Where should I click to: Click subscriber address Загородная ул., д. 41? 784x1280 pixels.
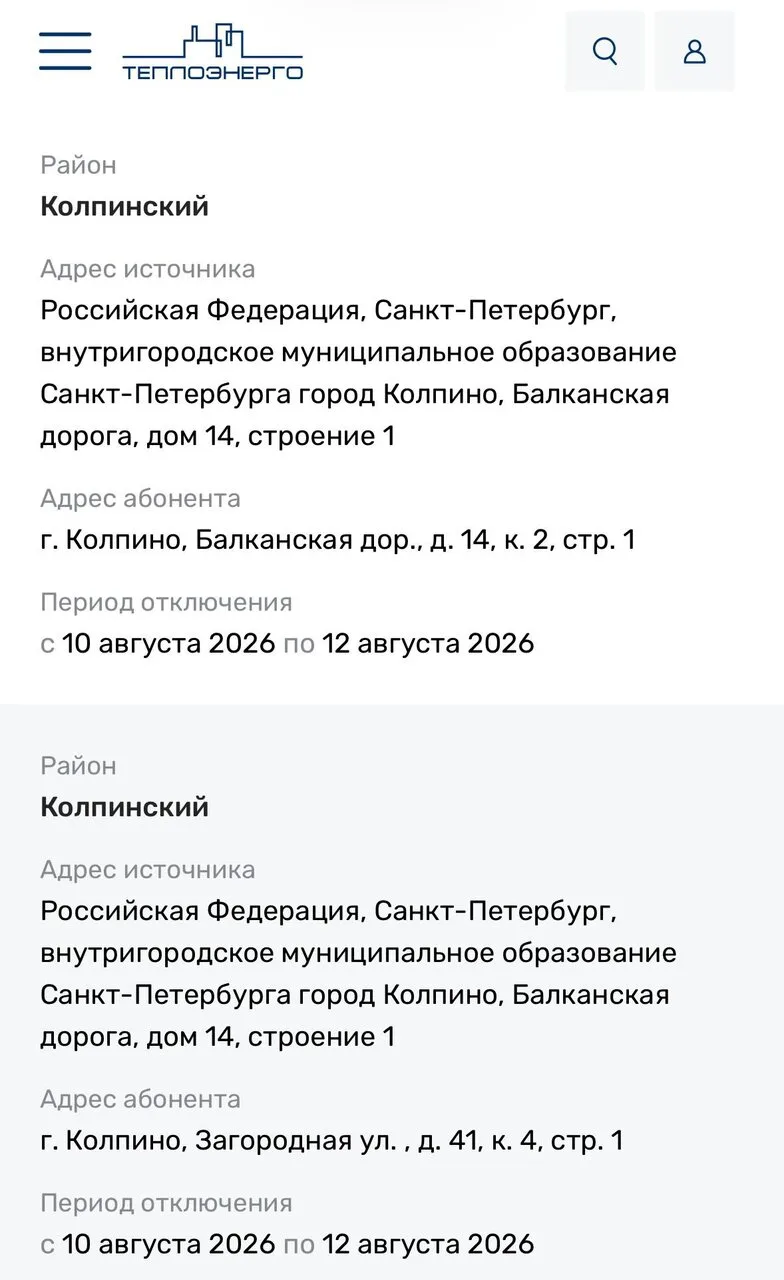point(332,1140)
